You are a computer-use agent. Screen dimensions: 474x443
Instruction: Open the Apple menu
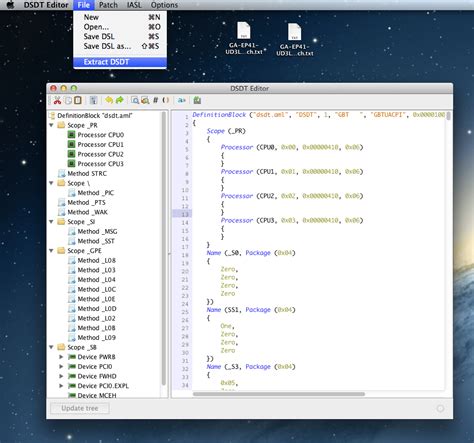point(10,5)
